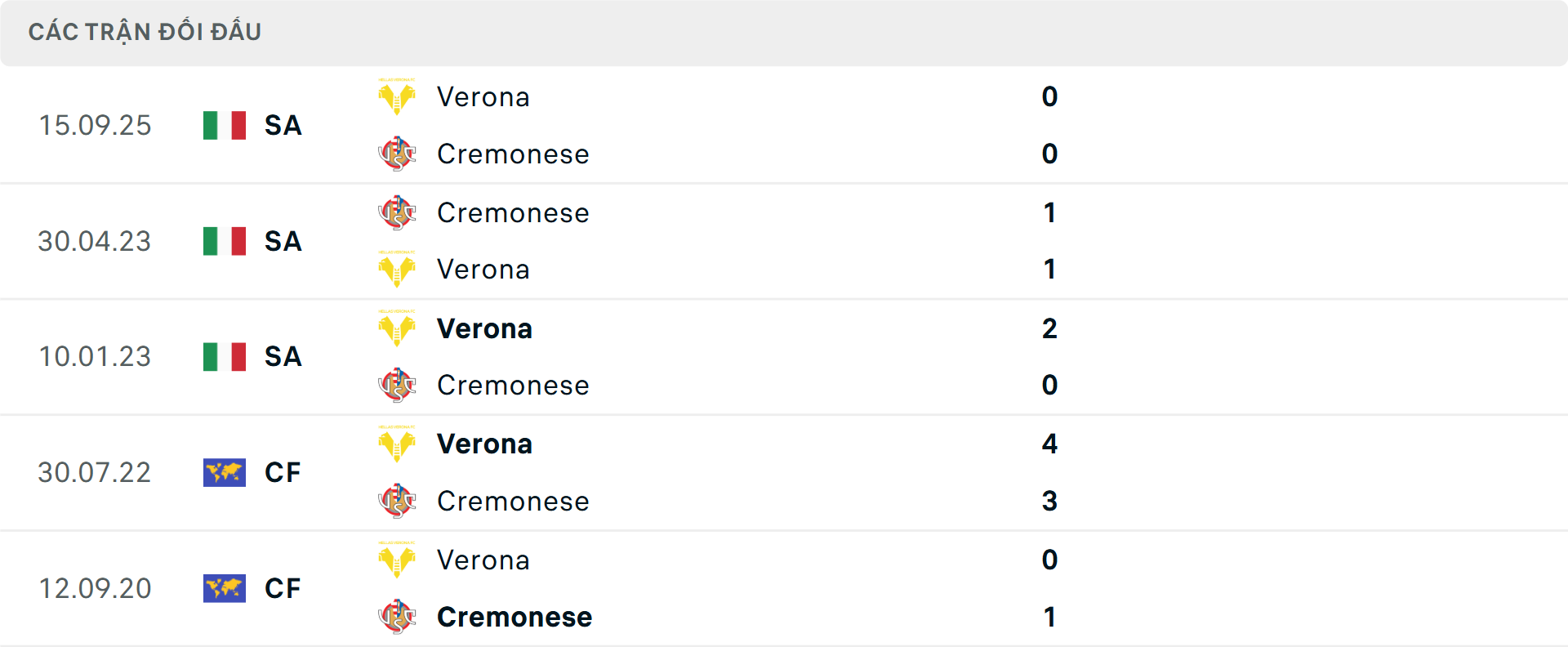
Task: Click the date 15.09.25 to open match details
Action: pyautogui.click(x=95, y=126)
